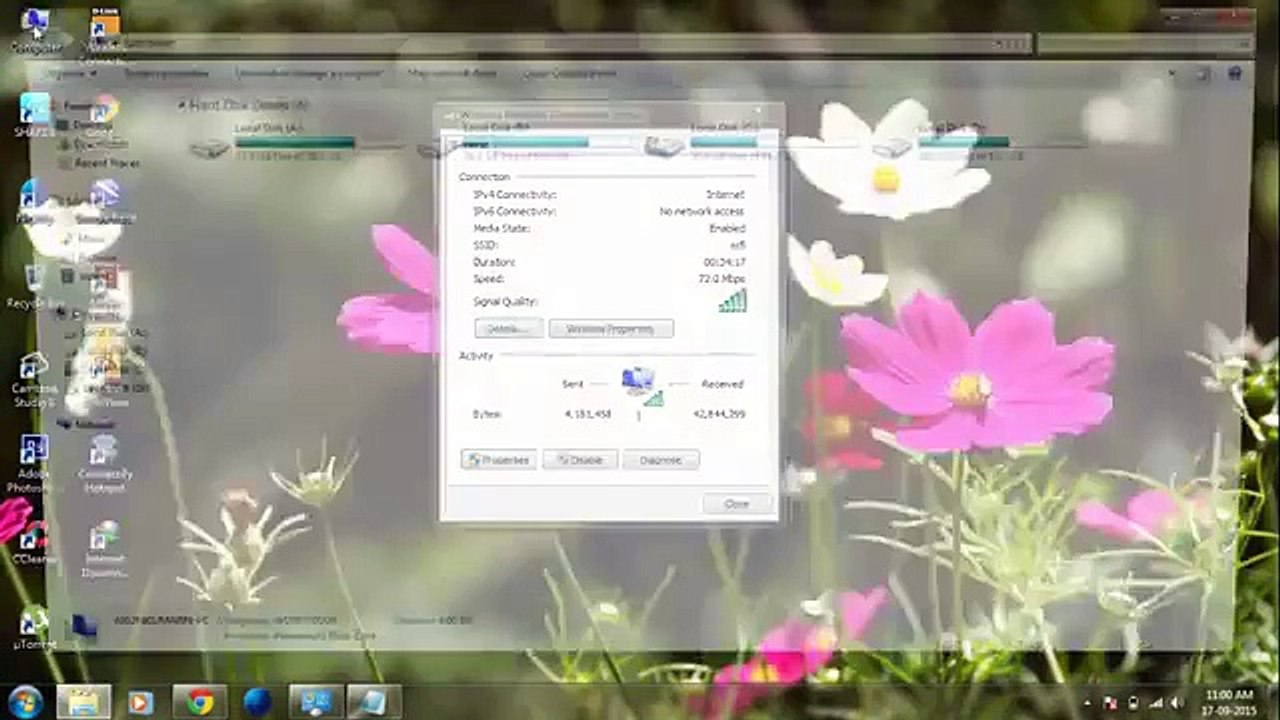Click the sent bytes value in the Activity section

tap(588, 413)
